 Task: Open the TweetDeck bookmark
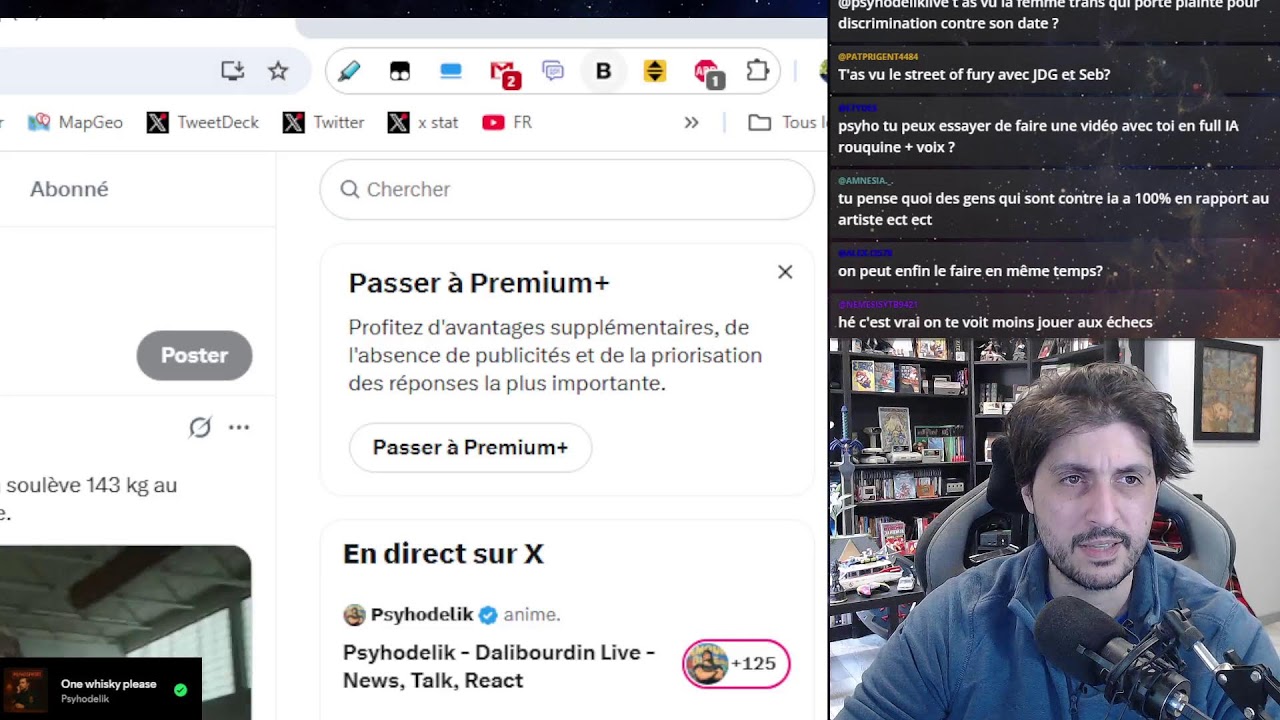click(x=203, y=122)
